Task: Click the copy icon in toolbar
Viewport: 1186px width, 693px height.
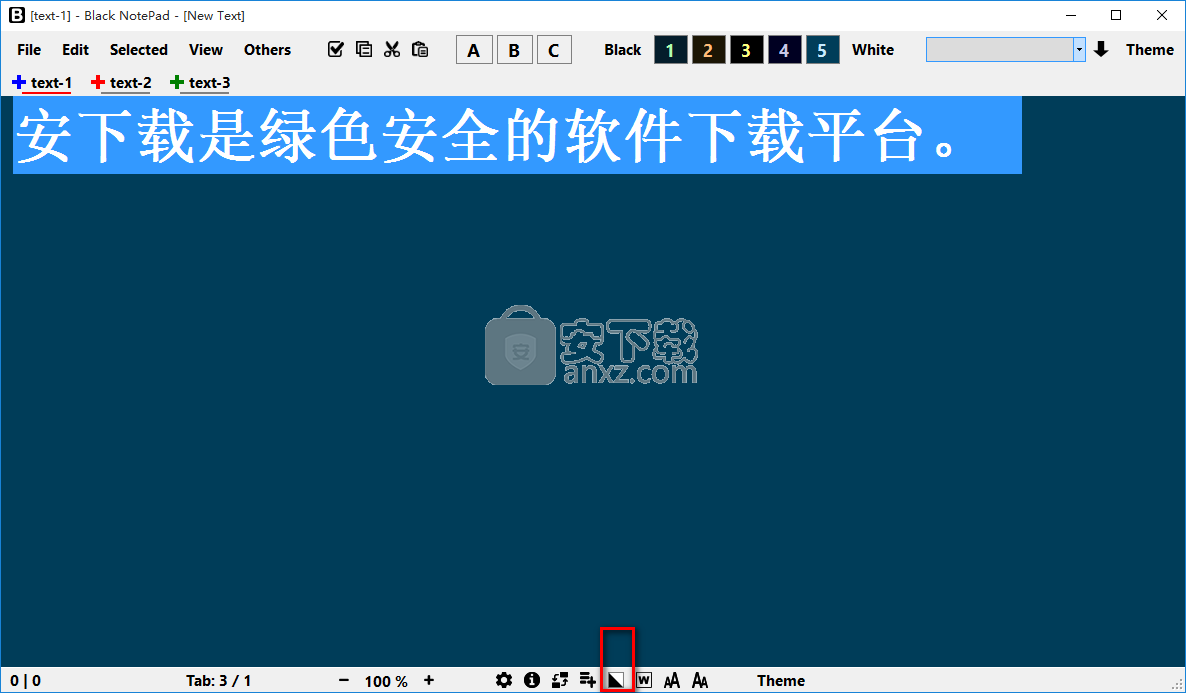Action: [x=364, y=49]
